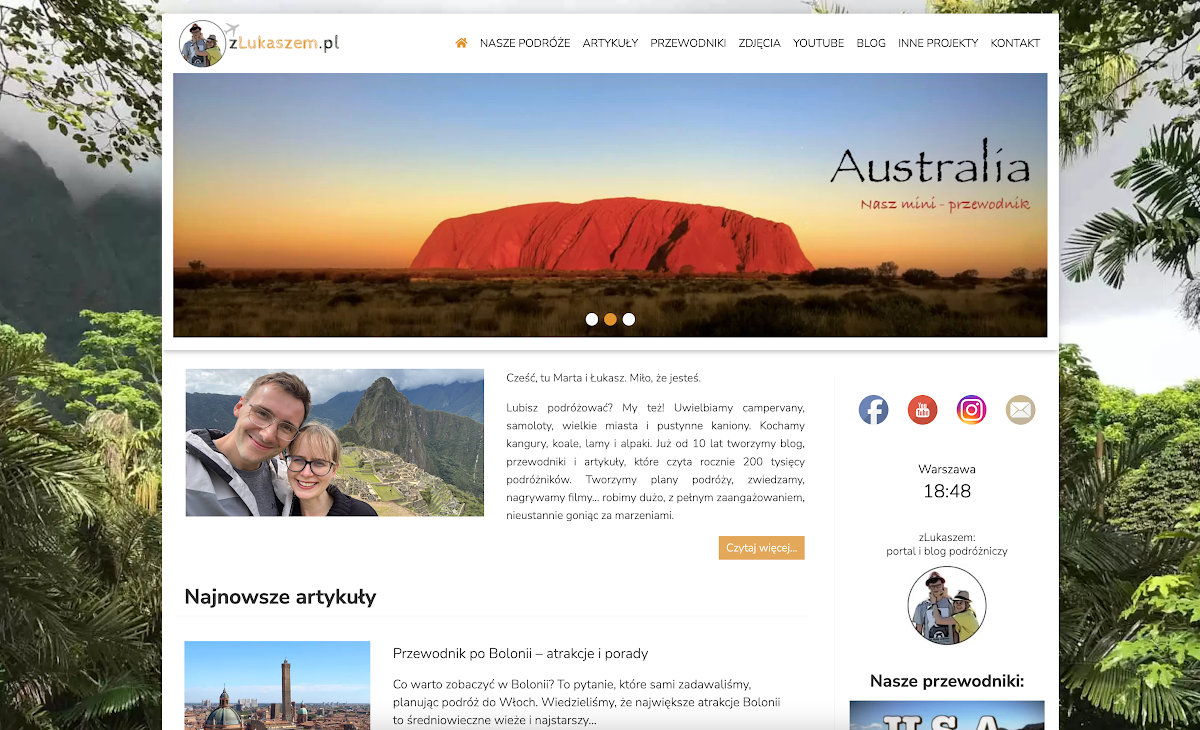
Task: Open the Artykuły menu item
Action: click(610, 43)
